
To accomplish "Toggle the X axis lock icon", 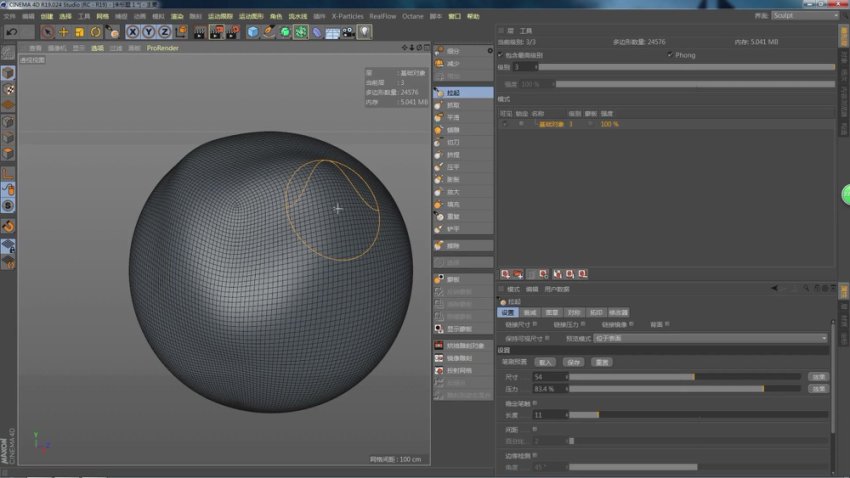I will [x=133, y=32].
